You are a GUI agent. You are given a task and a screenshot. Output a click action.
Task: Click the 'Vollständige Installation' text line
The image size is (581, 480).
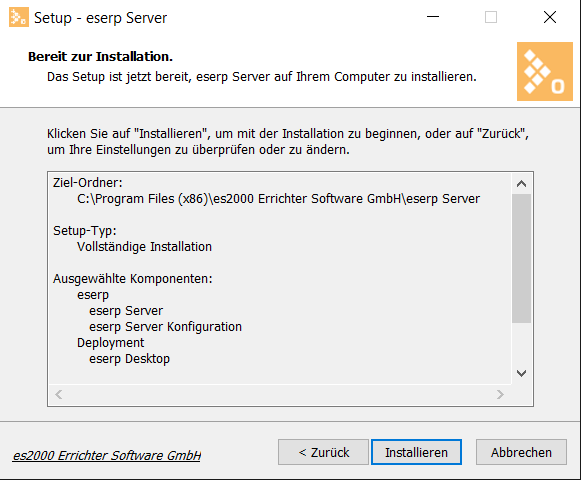(144, 247)
